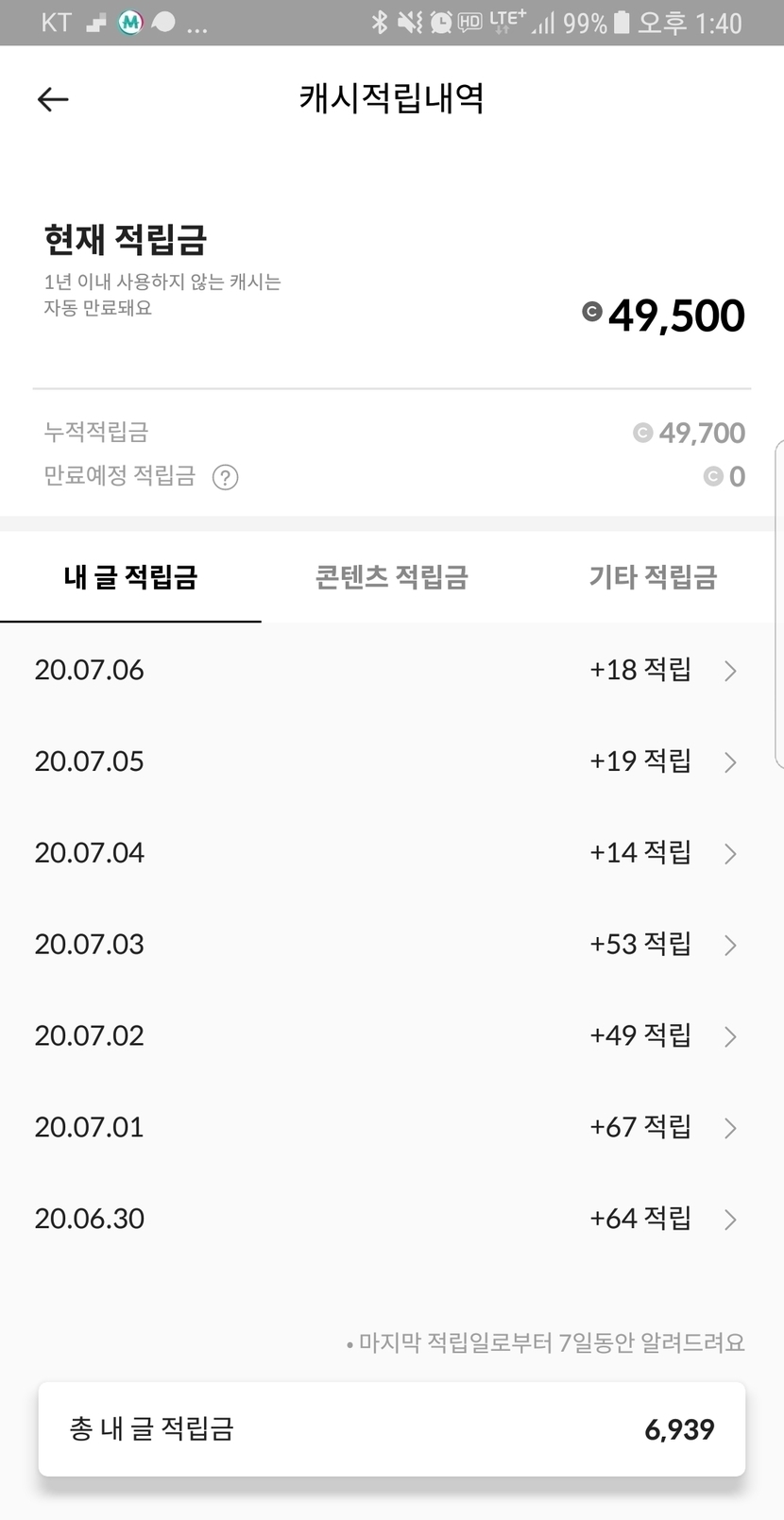Tap the side edge panel handle

(778, 605)
